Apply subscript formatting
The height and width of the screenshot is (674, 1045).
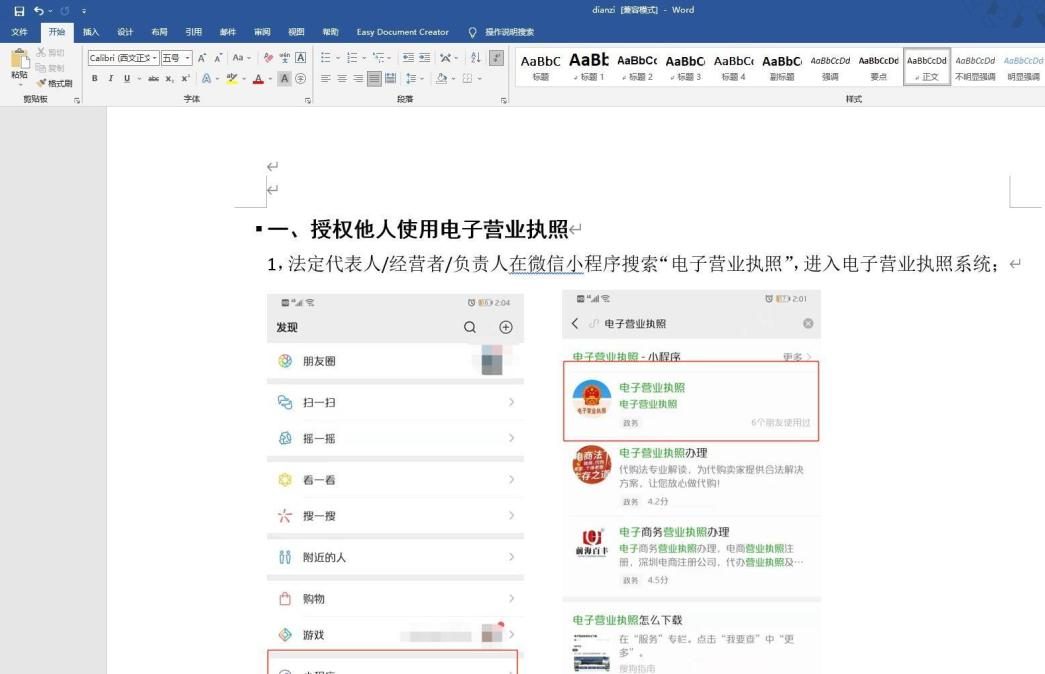(x=170, y=79)
